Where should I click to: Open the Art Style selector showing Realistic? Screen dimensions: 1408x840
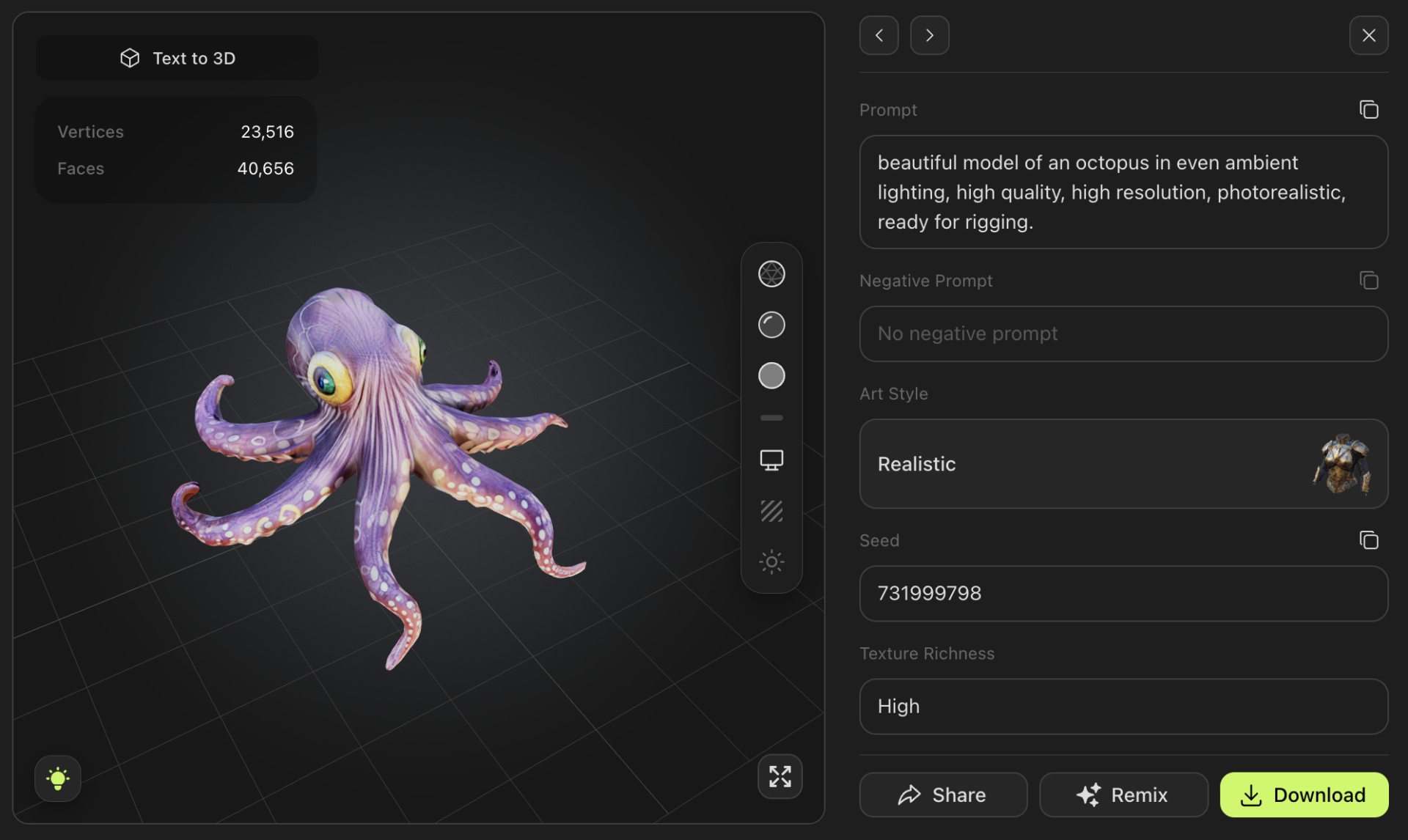pyautogui.click(x=1123, y=463)
